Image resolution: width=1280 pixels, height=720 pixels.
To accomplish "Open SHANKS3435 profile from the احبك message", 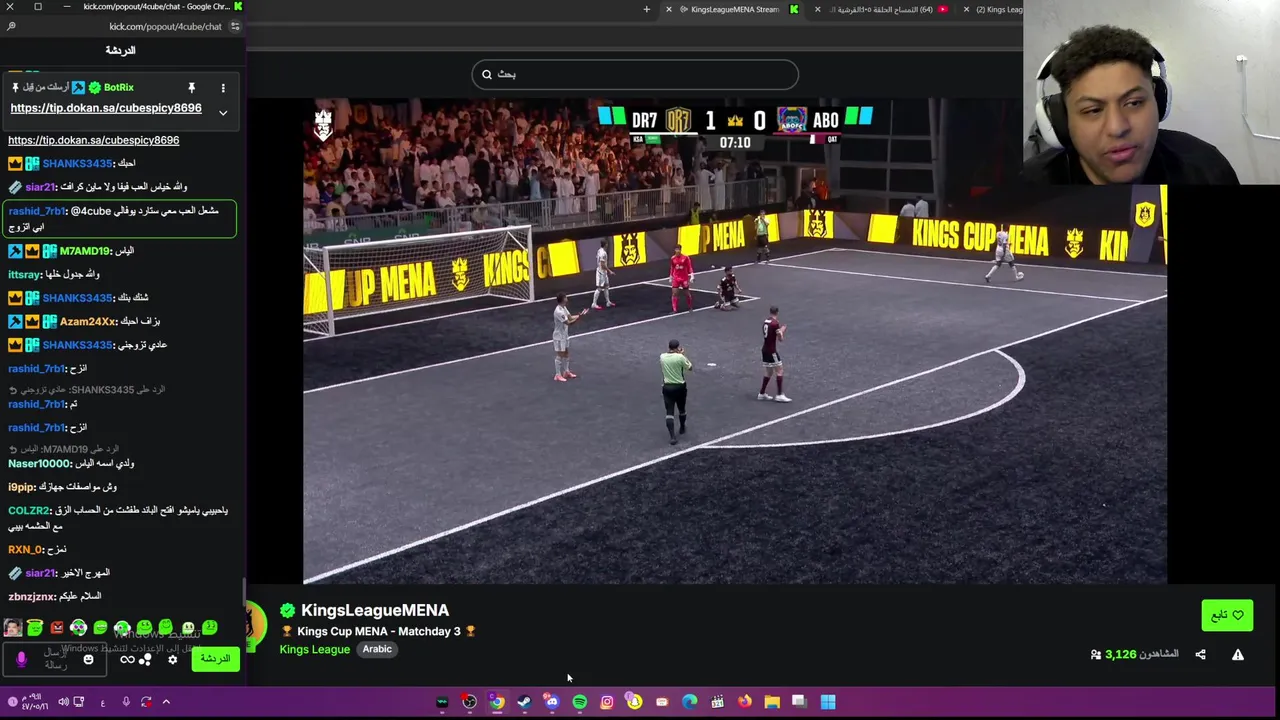I will pos(78,163).
